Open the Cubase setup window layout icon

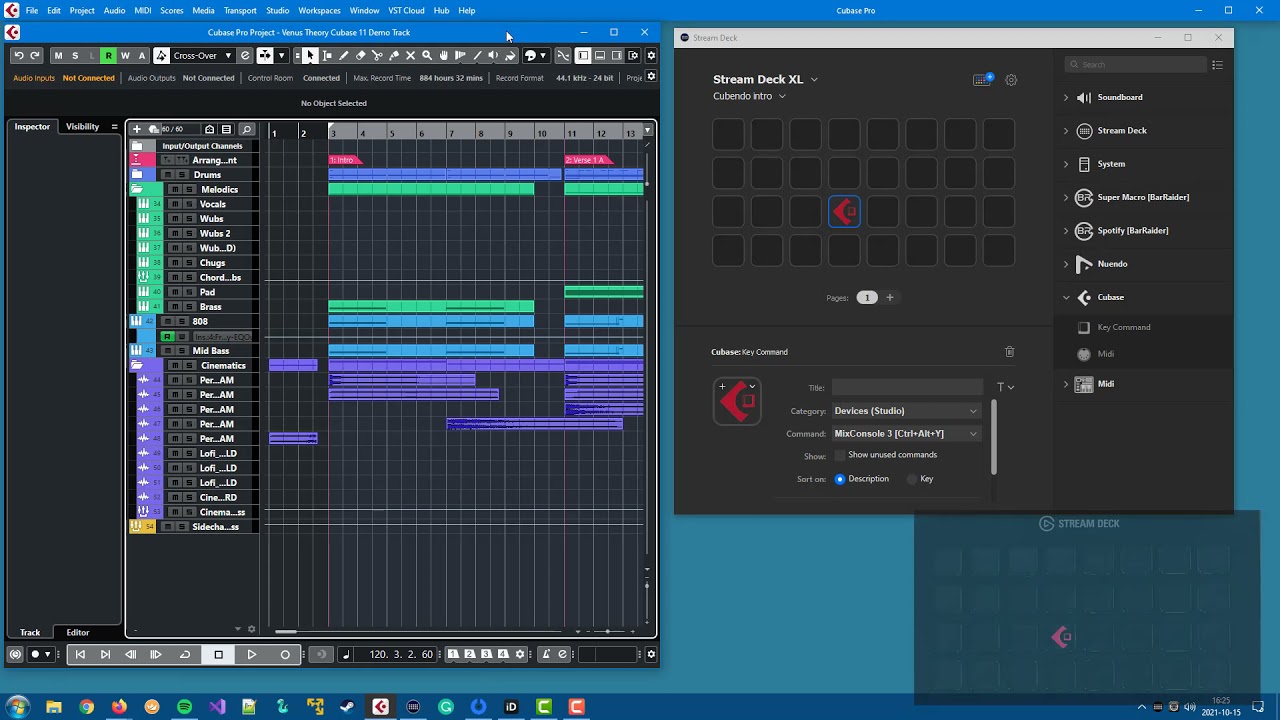[x=633, y=56]
